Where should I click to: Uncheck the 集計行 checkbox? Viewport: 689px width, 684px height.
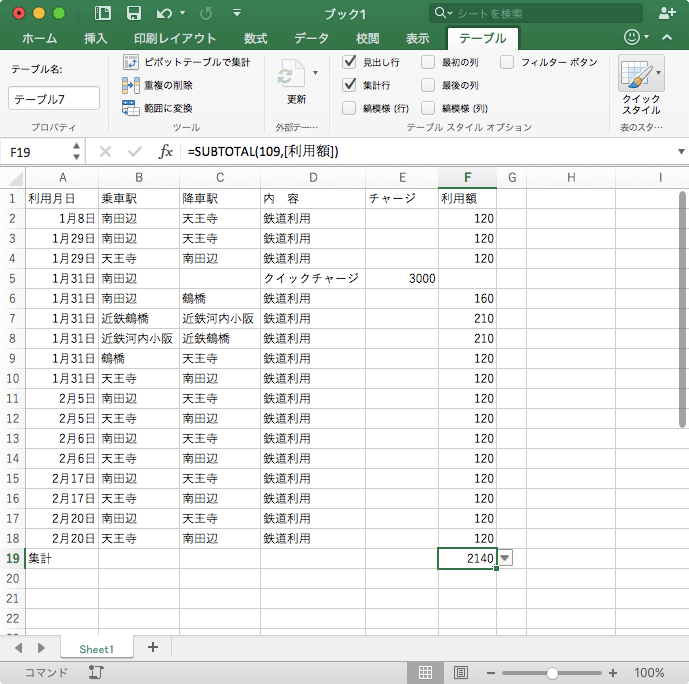tap(349, 85)
